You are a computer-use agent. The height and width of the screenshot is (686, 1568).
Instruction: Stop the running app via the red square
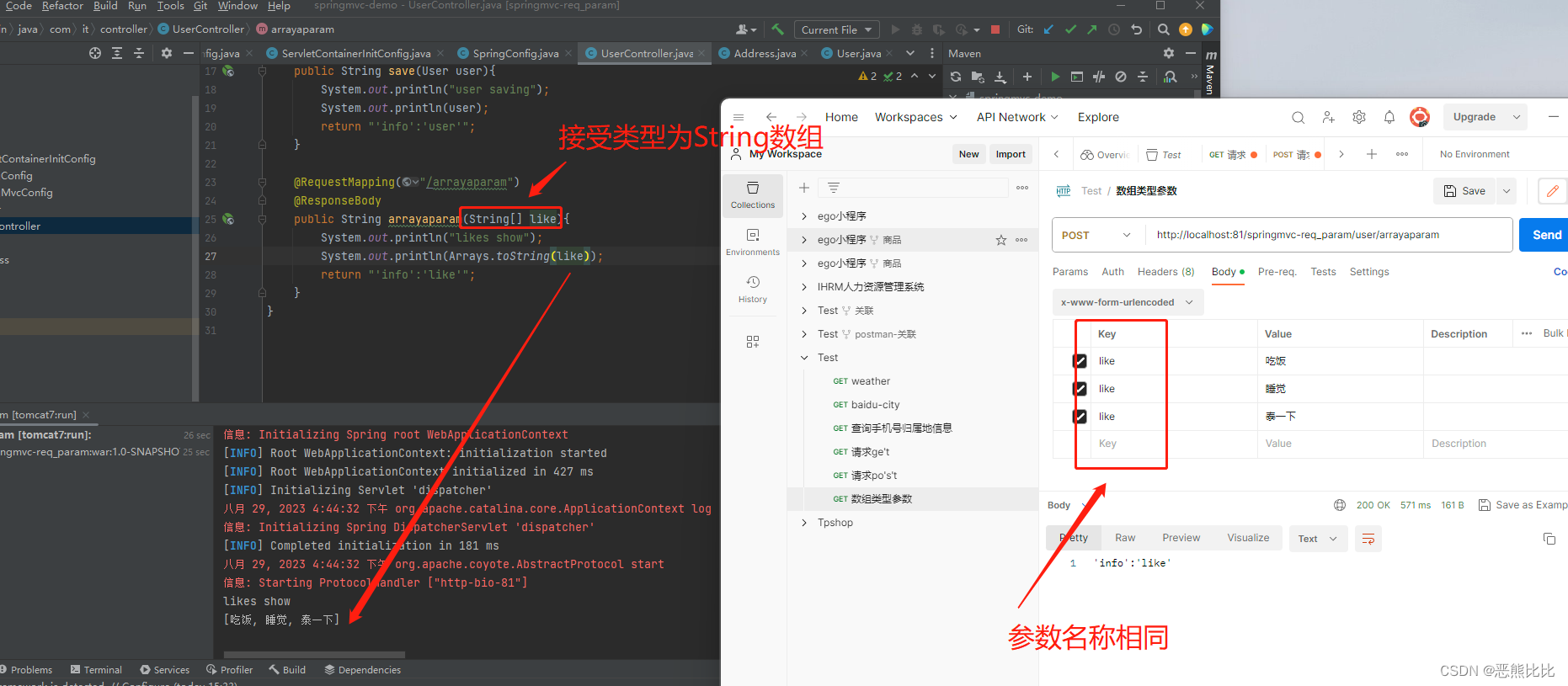pos(995,29)
